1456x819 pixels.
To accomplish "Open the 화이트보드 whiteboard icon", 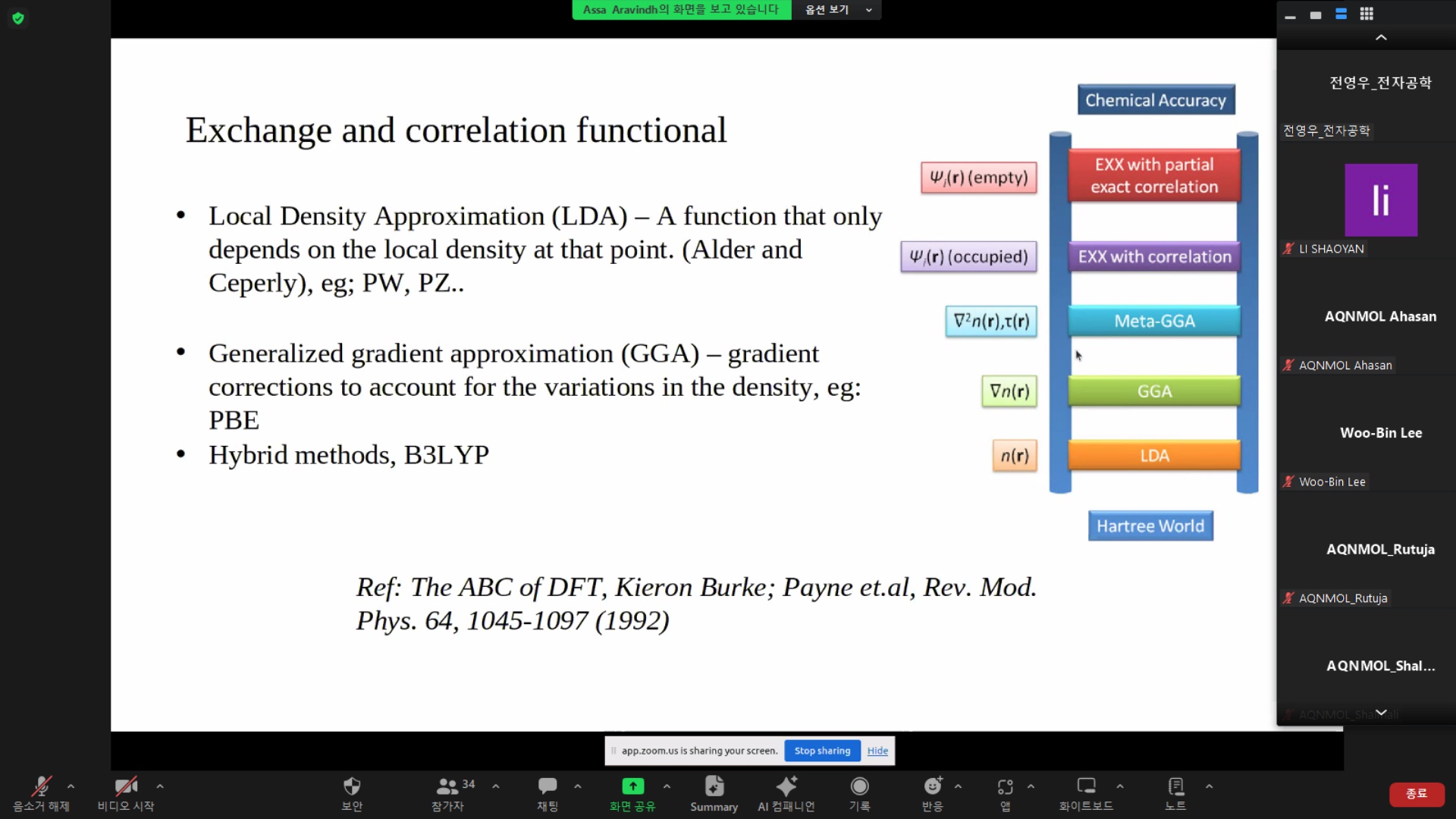I will coord(1087,786).
